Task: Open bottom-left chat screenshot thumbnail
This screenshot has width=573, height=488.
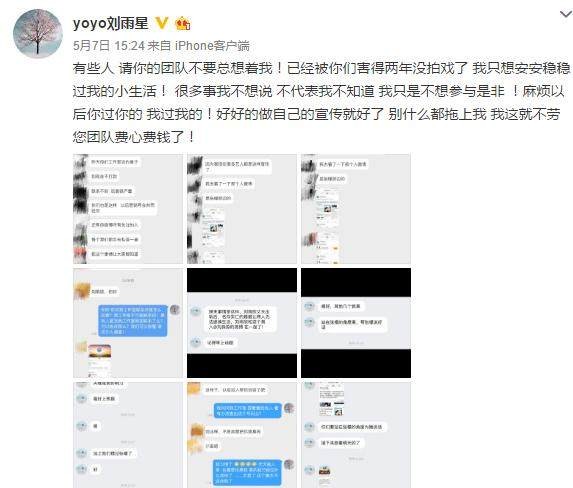Action: (128, 435)
